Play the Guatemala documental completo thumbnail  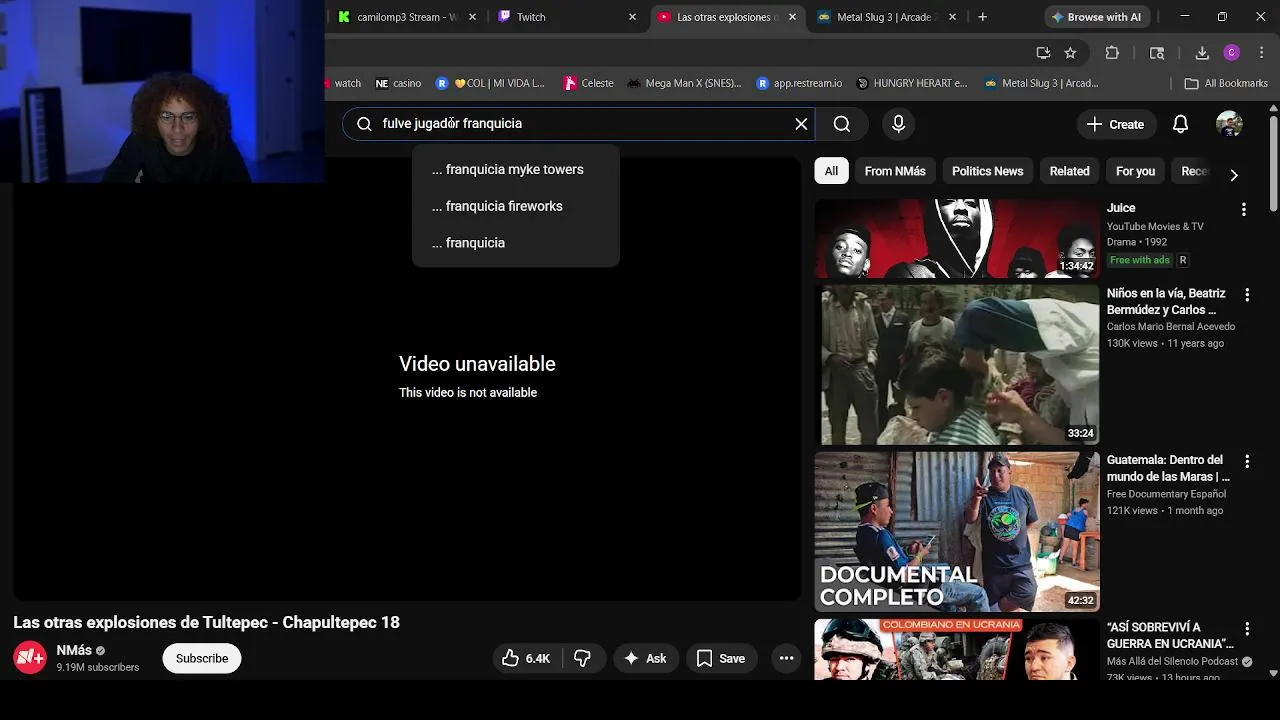coord(957,532)
